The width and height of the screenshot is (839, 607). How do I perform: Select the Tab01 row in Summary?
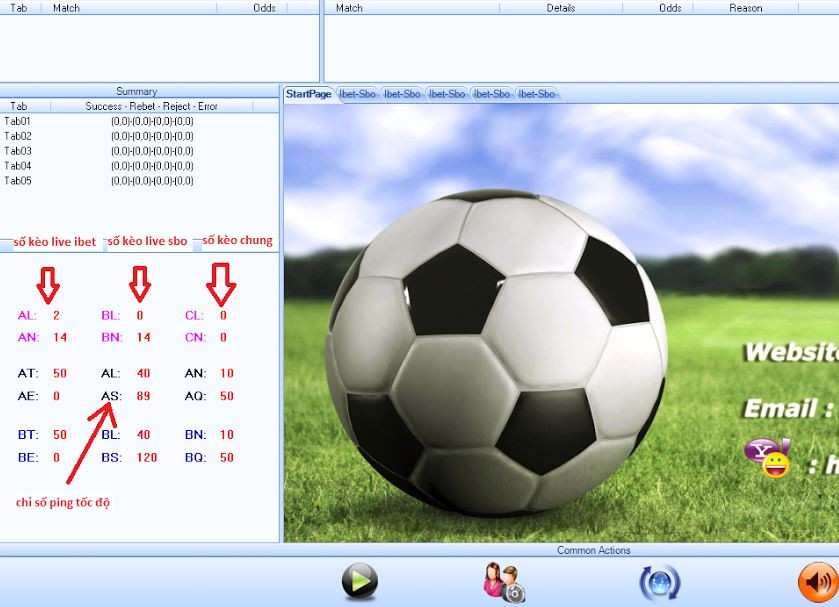pos(18,121)
